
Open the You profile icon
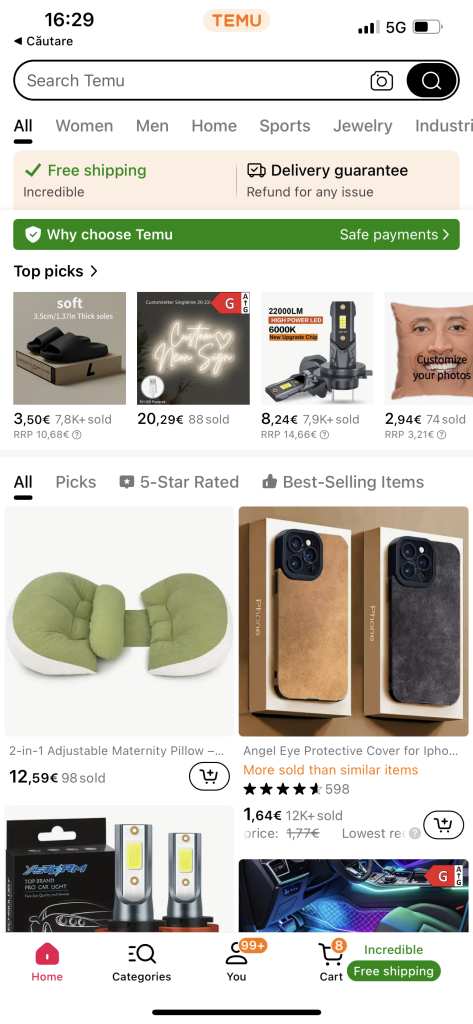pyautogui.click(x=236, y=961)
